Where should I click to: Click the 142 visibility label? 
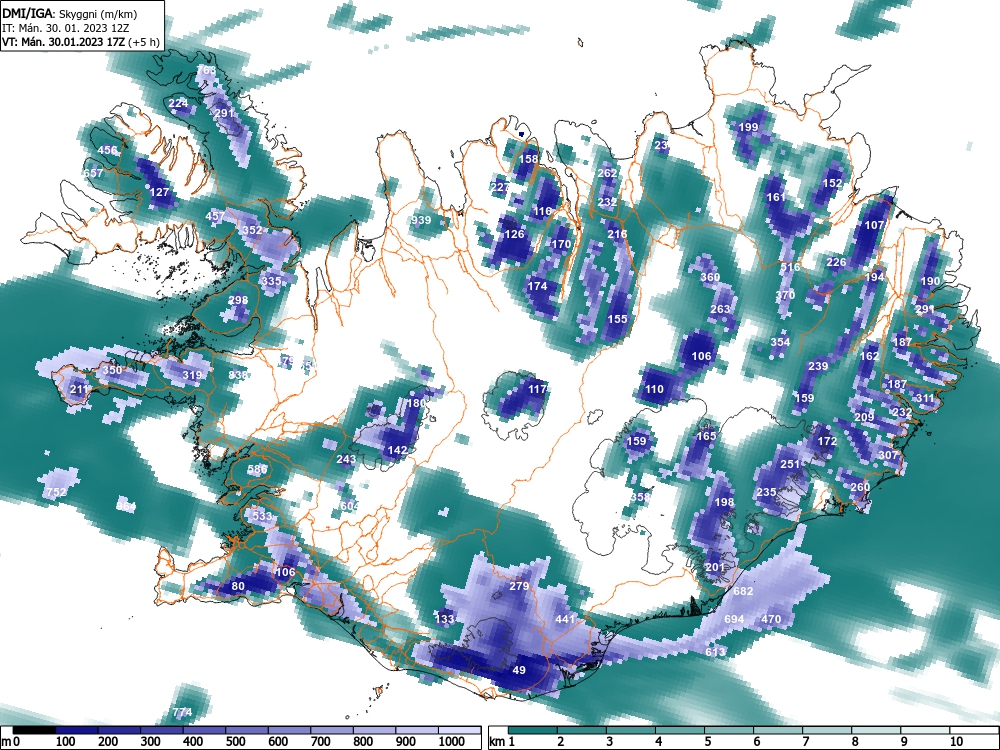397,450
